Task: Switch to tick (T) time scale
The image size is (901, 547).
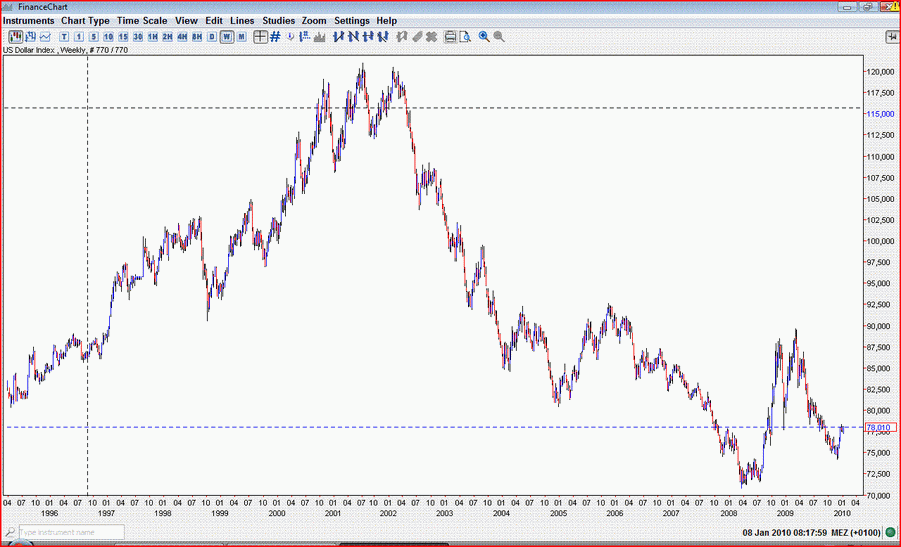Action: click(x=64, y=37)
